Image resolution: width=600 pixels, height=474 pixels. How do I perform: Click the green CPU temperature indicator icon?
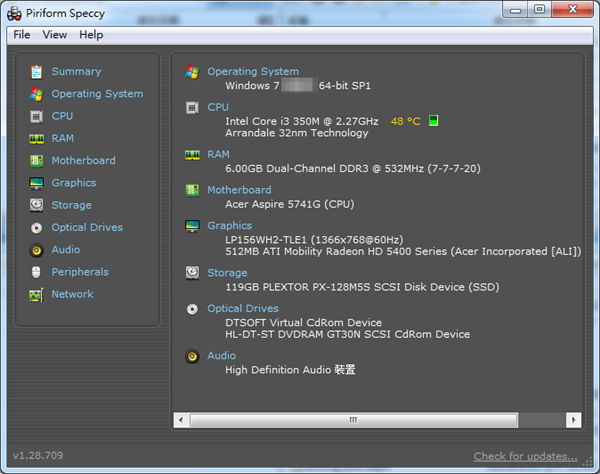pos(433,121)
